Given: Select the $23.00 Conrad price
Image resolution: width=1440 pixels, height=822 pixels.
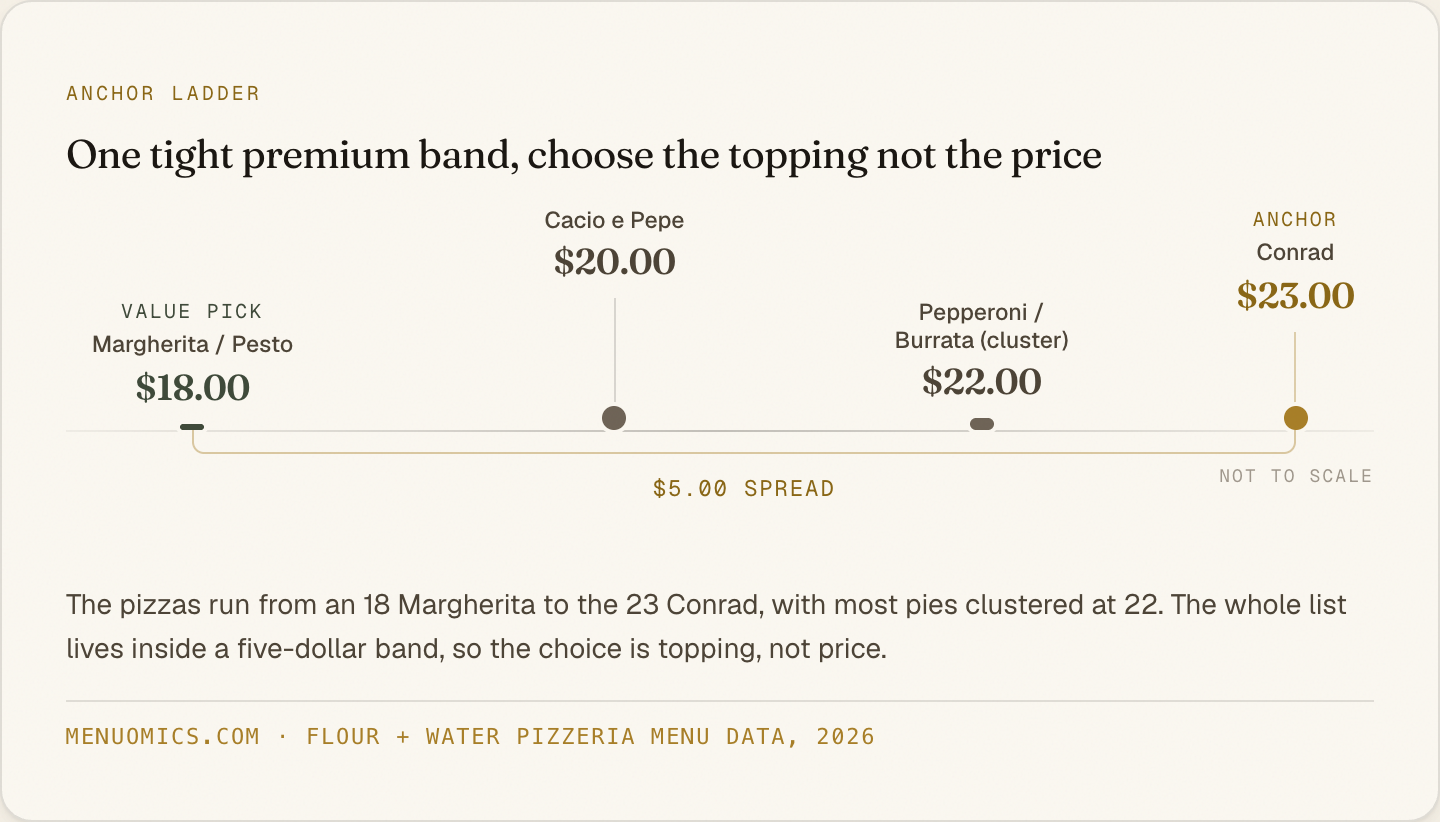Looking at the screenshot, I should pos(1295,296).
